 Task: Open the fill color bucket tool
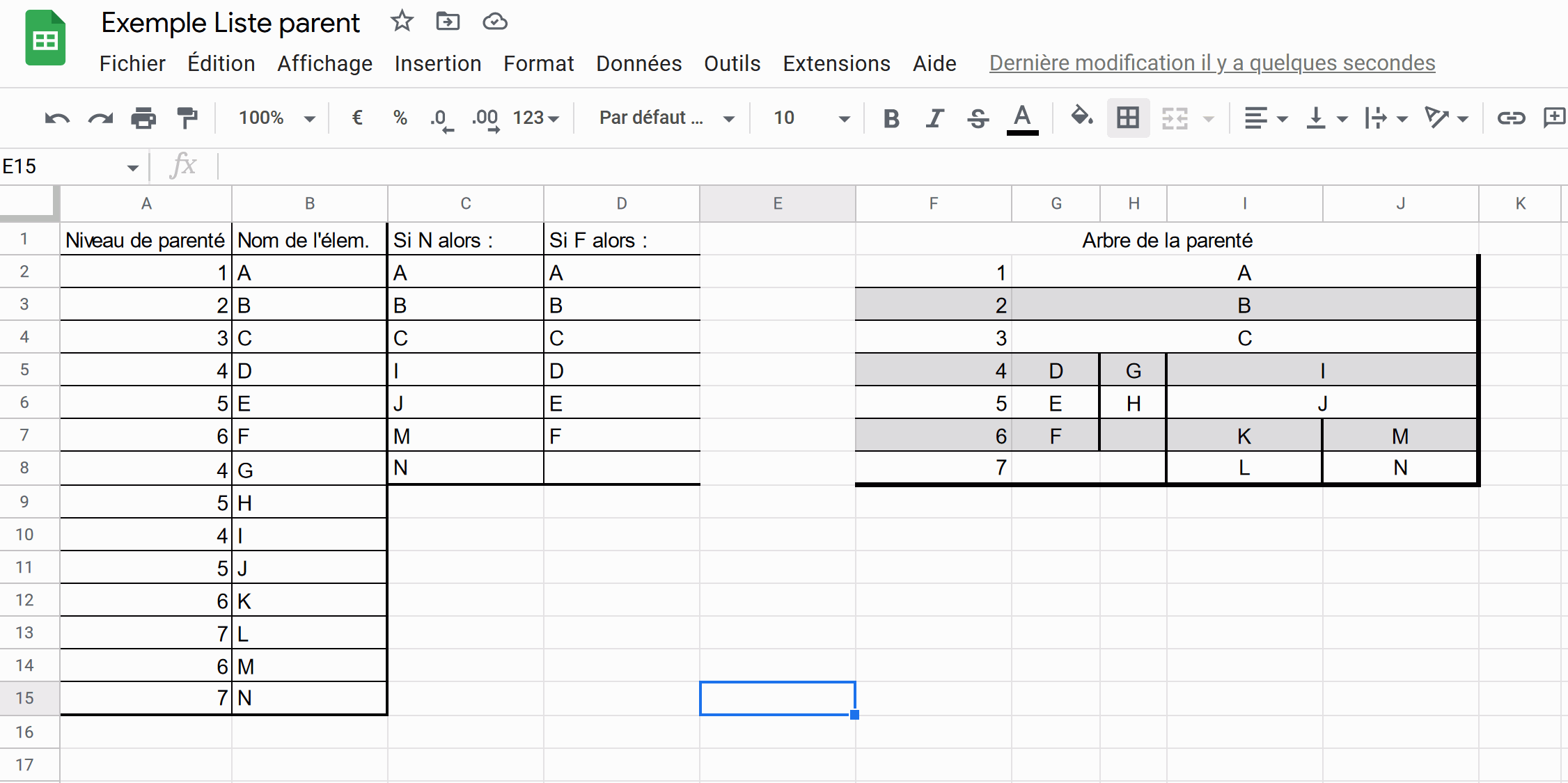1081,117
